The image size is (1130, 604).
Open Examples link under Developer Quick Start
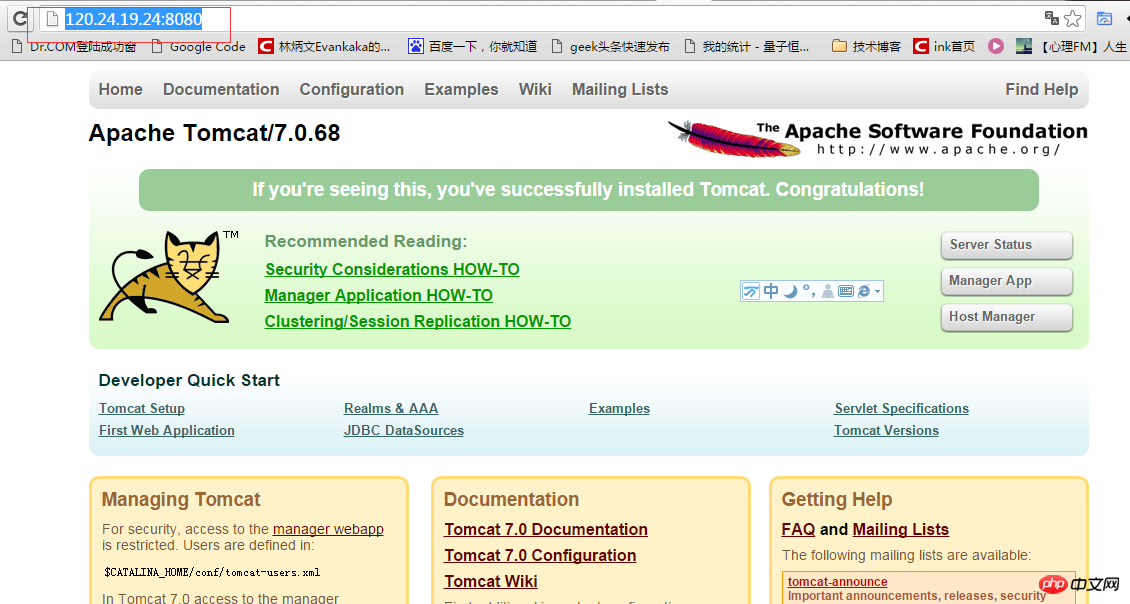[x=619, y=409]
